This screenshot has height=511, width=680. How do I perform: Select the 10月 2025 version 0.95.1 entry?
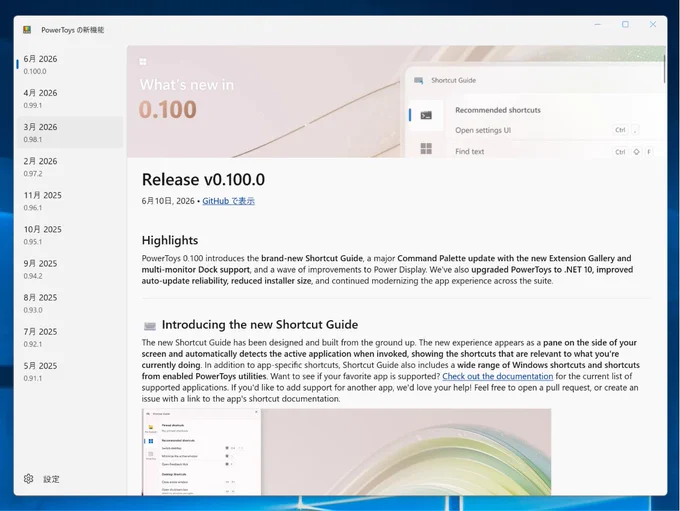pos(69,235)
